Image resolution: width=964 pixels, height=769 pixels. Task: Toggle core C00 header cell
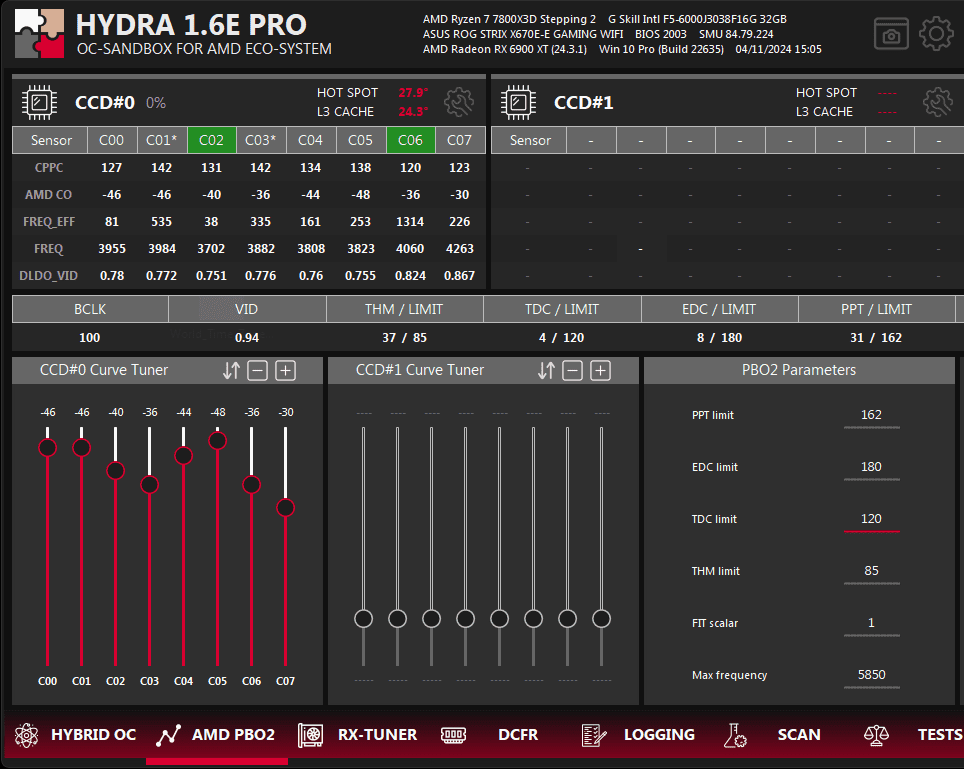(x=111, y=140)
